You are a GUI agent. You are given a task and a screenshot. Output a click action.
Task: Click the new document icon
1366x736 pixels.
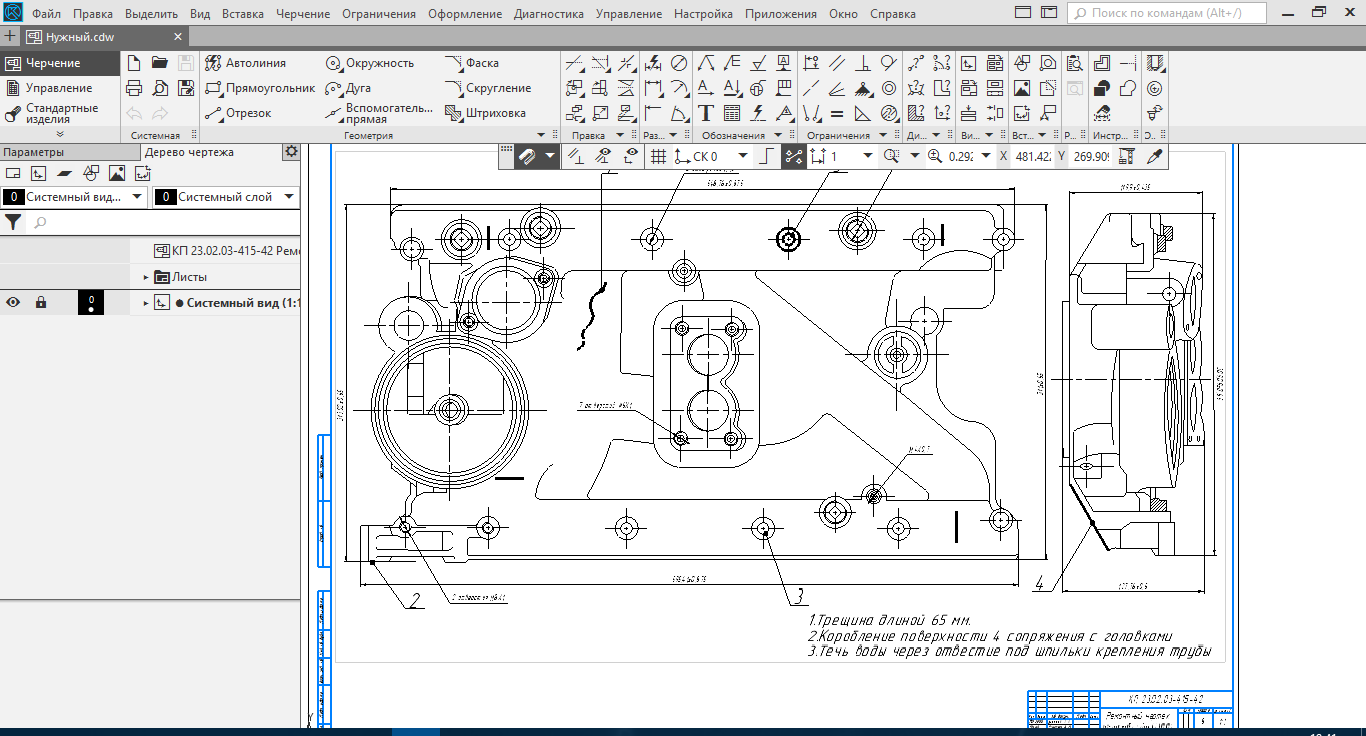134,62
